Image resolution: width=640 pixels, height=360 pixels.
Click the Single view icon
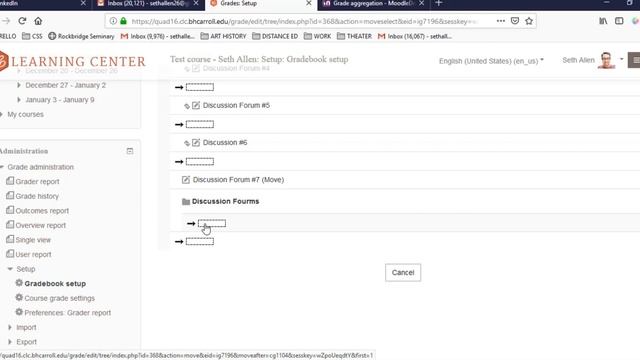pyautogui.click(x=10, y=239)
